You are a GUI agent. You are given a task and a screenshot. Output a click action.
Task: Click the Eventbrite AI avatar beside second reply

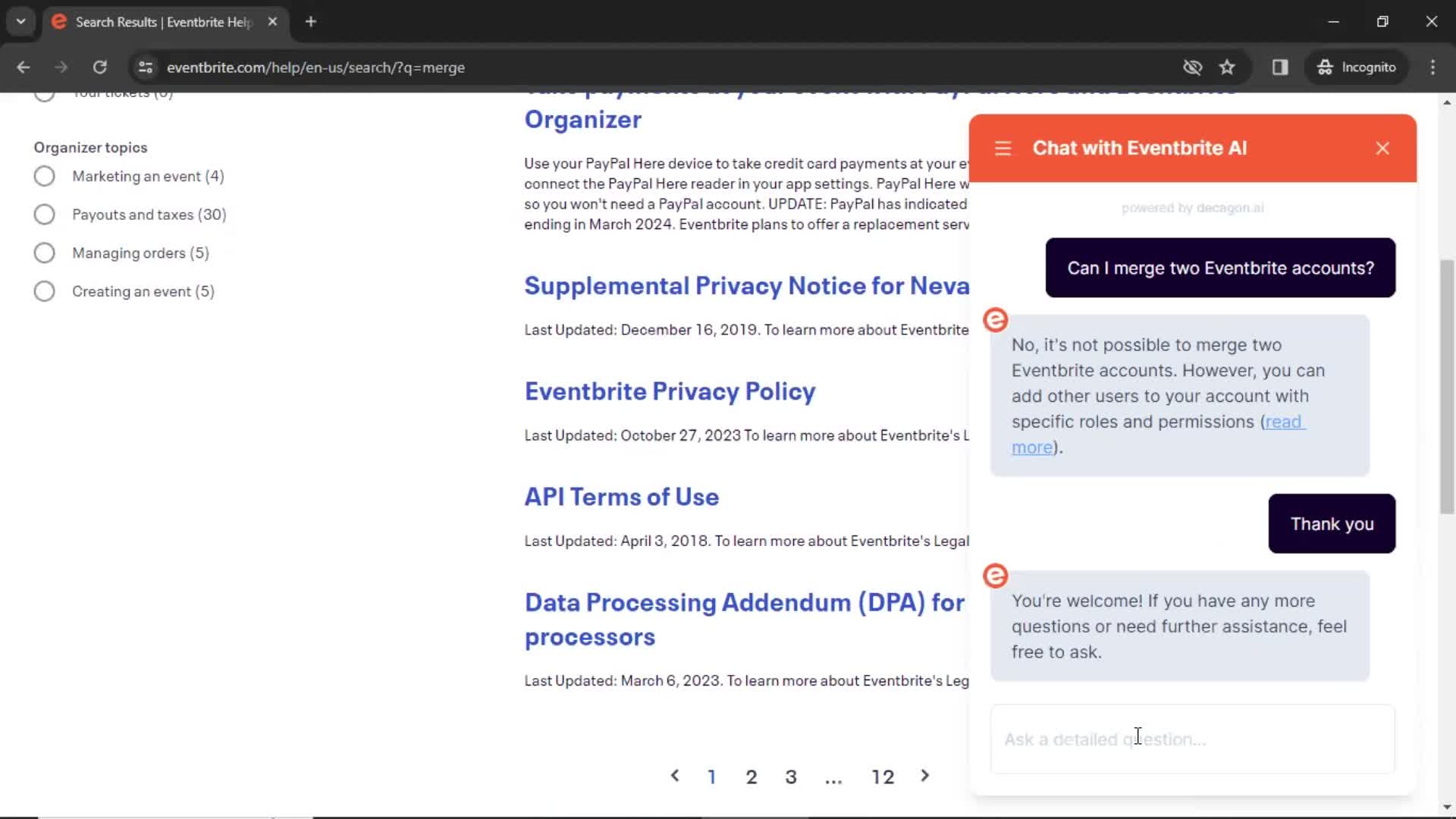(x=996, y=576)
